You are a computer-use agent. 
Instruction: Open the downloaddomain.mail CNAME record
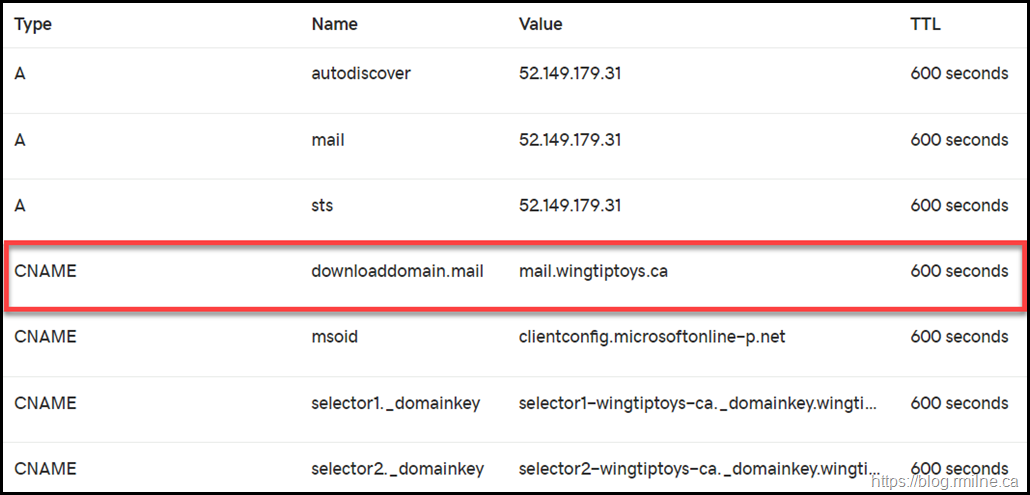click(397, 272)
